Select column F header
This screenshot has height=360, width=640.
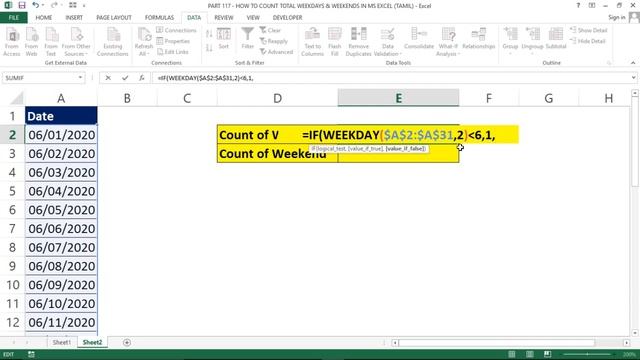click(489, 98)
